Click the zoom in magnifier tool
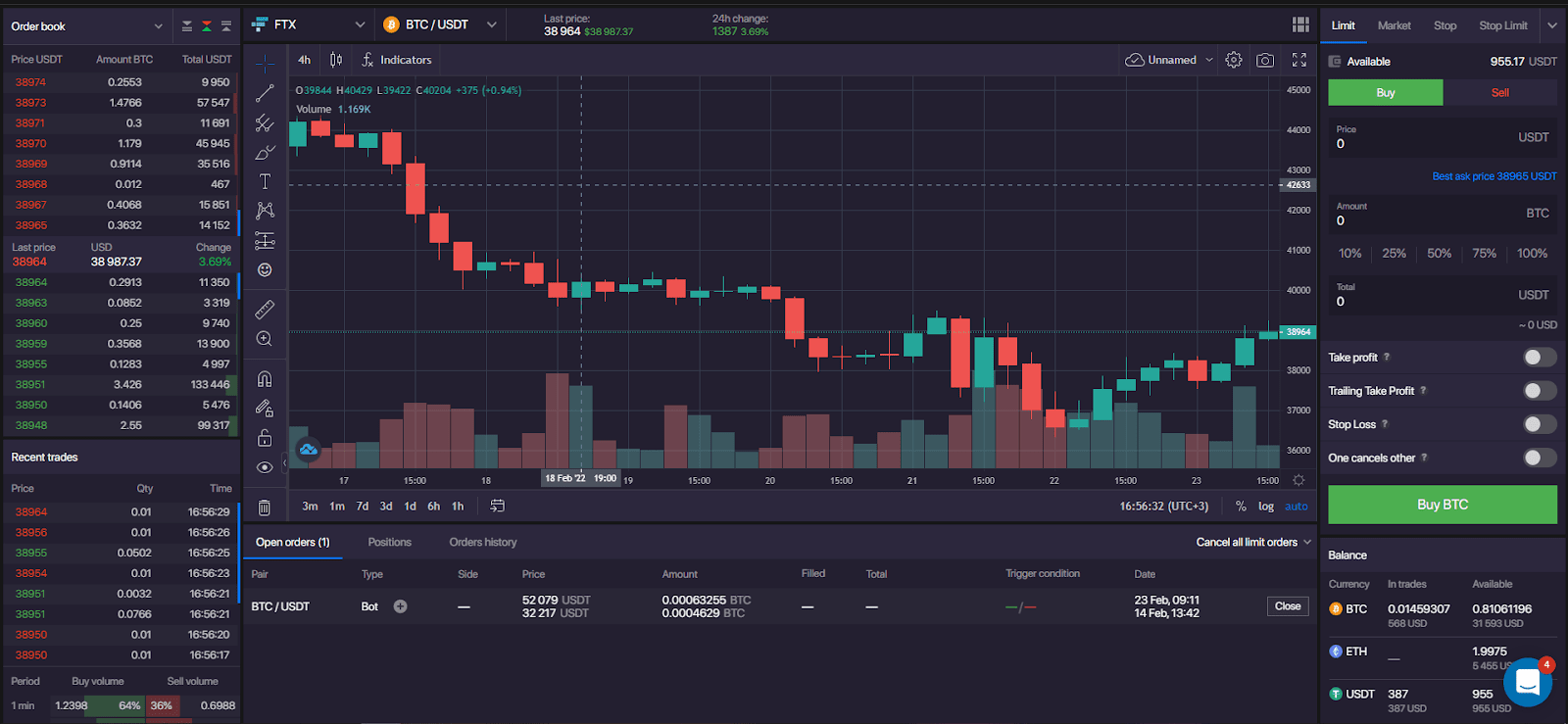Screen dimensions: 1568x724 click(265, 339)
